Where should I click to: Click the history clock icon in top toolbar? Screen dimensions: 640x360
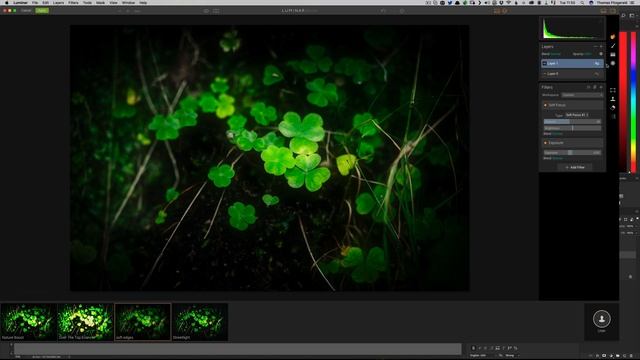click(402, 11)
